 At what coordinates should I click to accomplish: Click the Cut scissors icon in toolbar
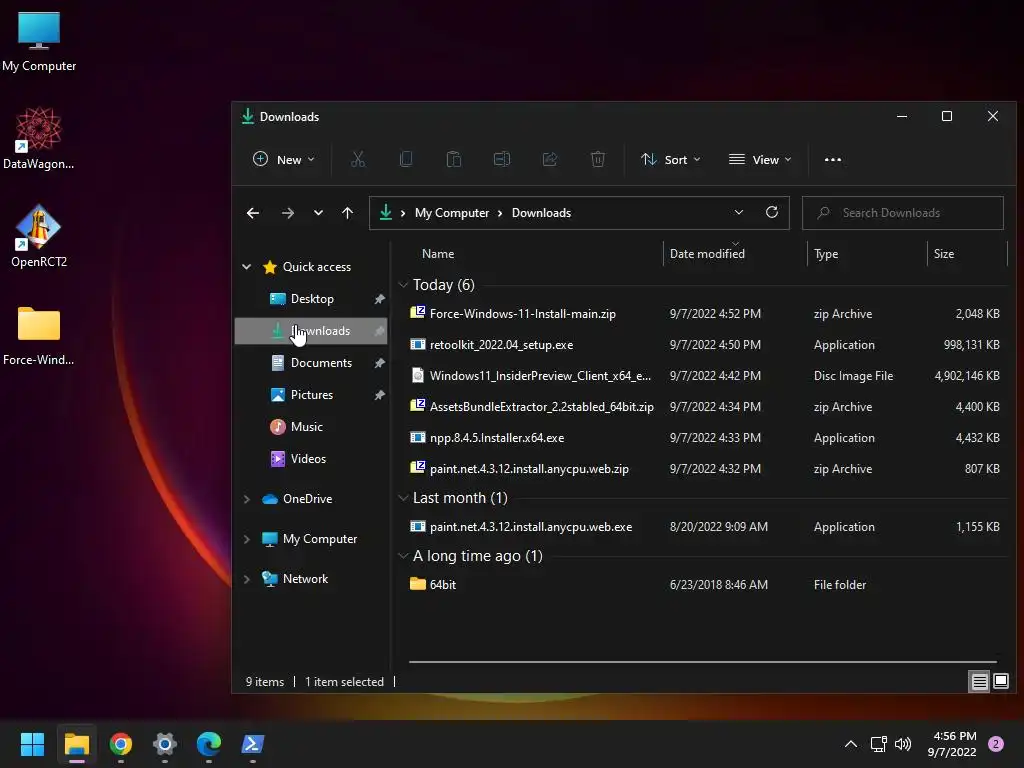point(357,159)
